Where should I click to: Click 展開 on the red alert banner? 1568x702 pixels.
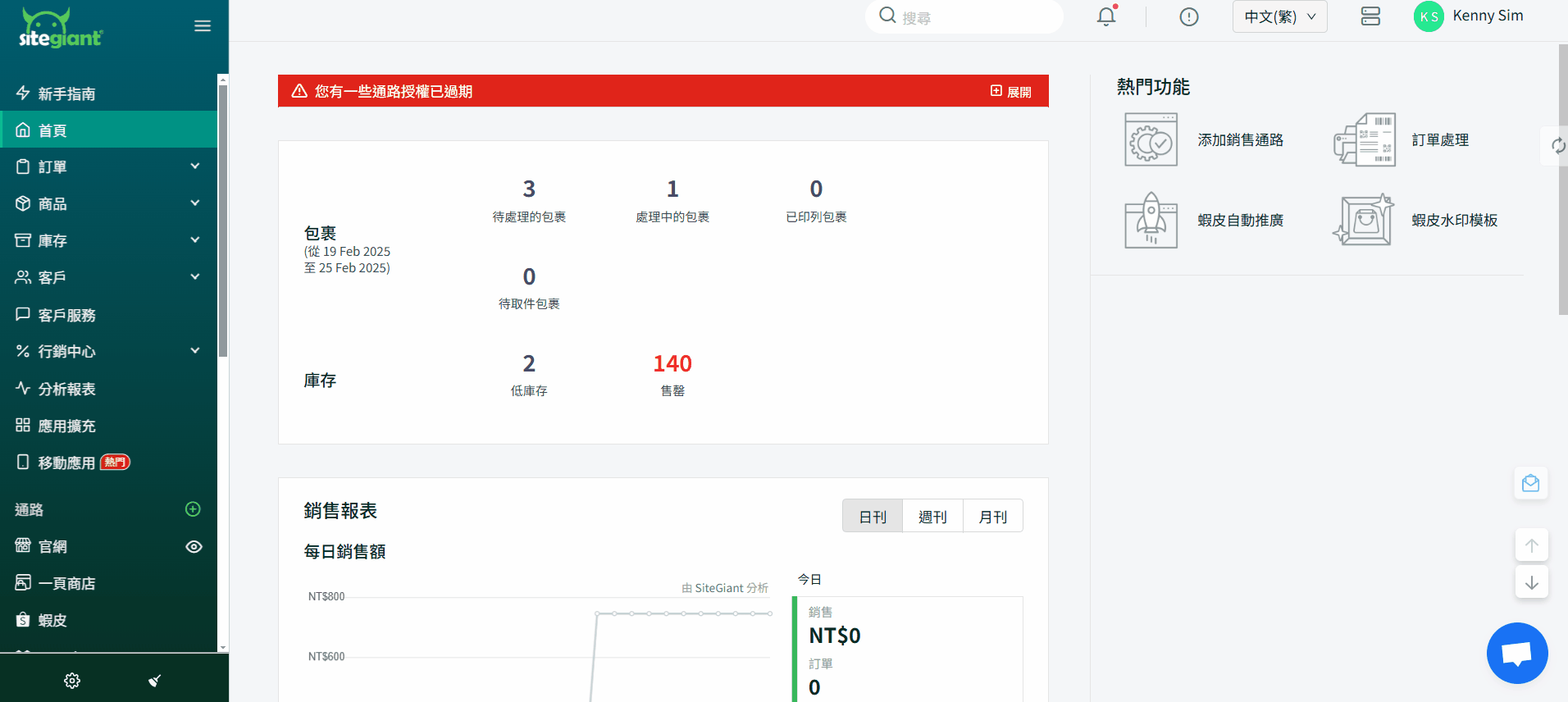click(x=1011, y=92)
